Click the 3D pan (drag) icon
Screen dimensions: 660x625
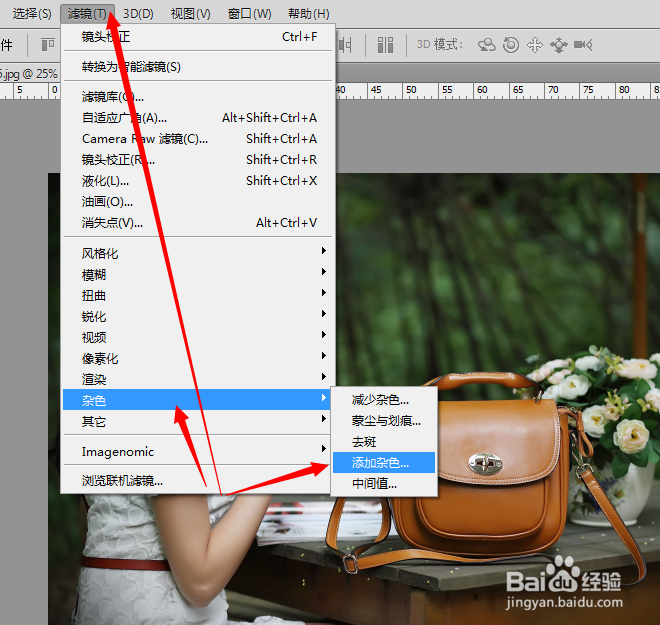(x=535, y=45)
